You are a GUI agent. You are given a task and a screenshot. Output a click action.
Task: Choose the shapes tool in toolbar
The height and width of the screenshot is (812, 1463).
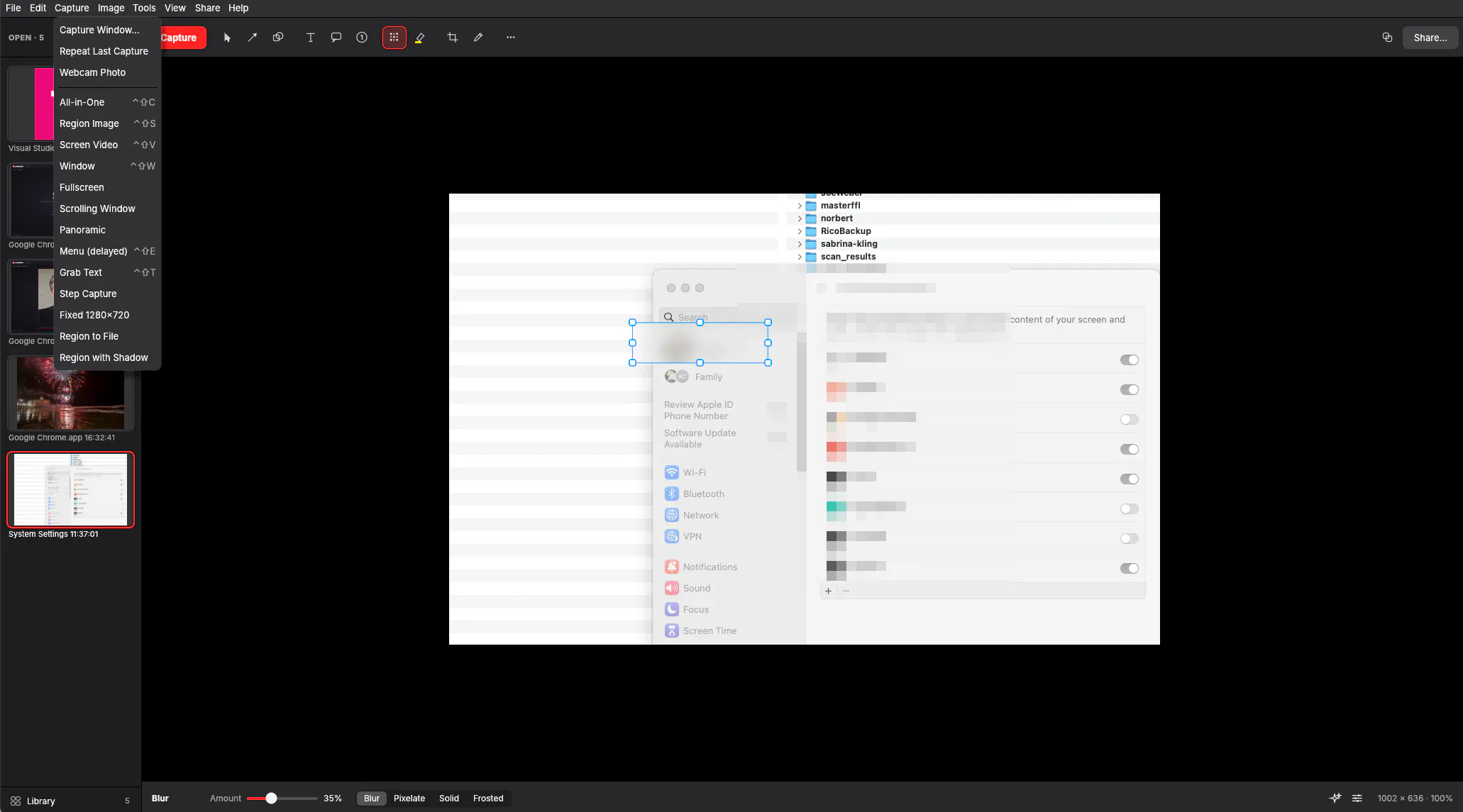pos(278,38)
